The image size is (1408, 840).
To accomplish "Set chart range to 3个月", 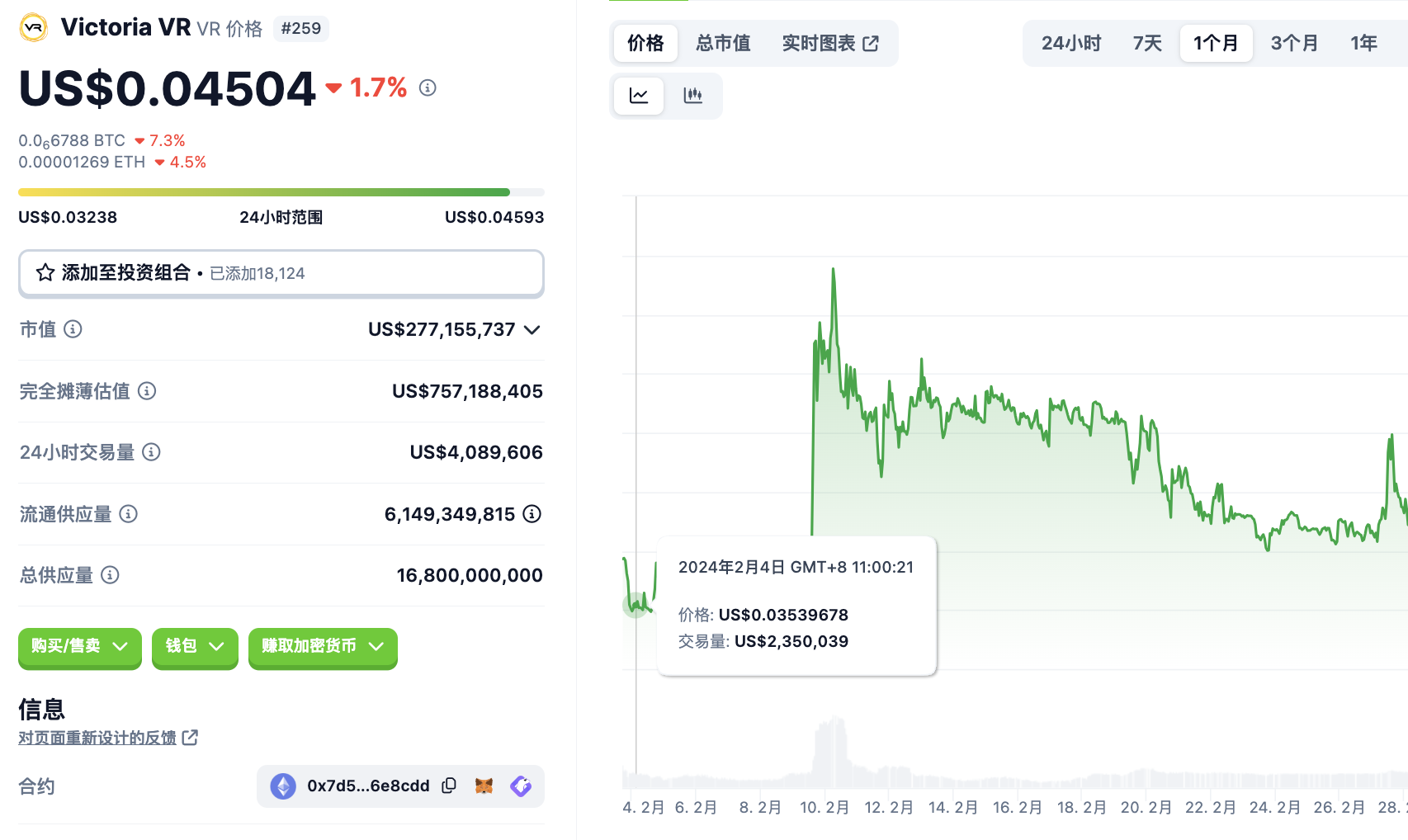I will (1294, 43).
